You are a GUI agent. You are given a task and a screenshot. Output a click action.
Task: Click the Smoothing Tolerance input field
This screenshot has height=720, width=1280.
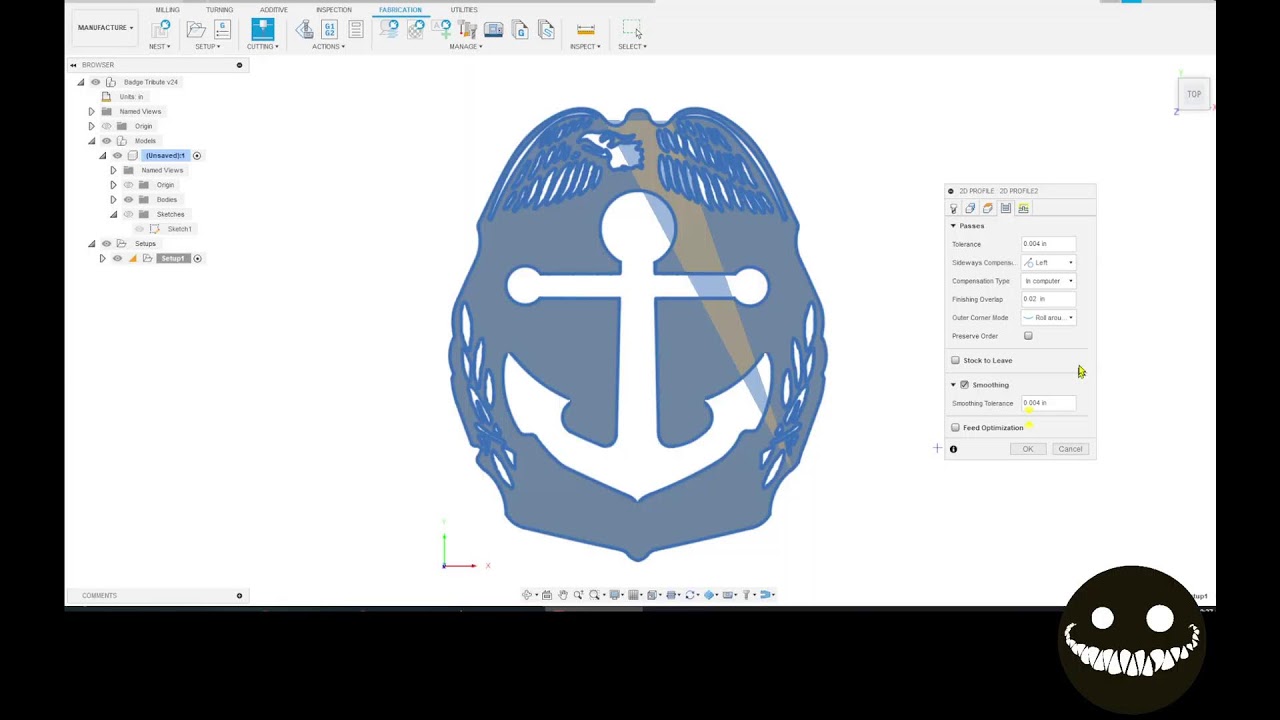click(1048, 403)
